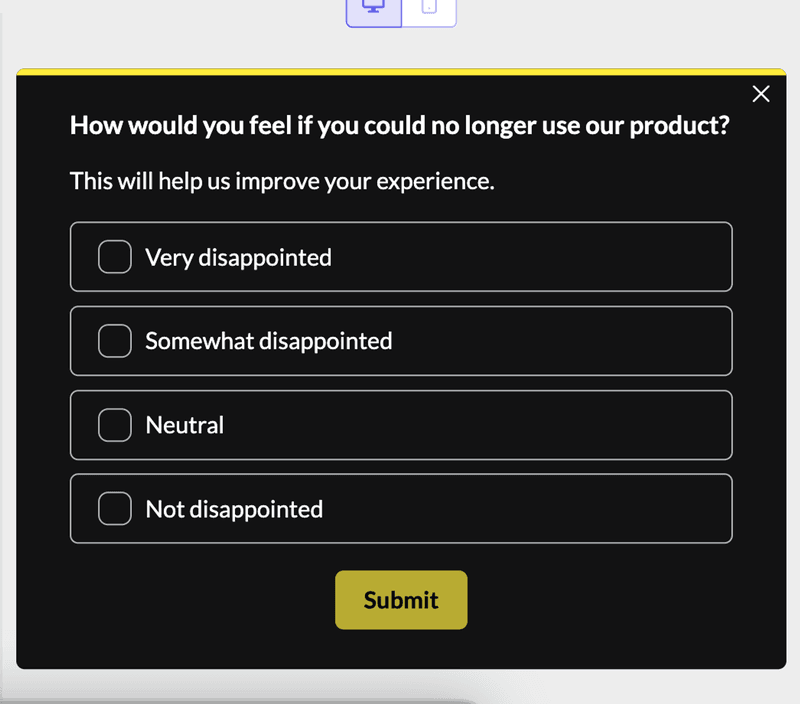
Task: Dismiss the survey with the X icon
Action: (x=761, y=93)
